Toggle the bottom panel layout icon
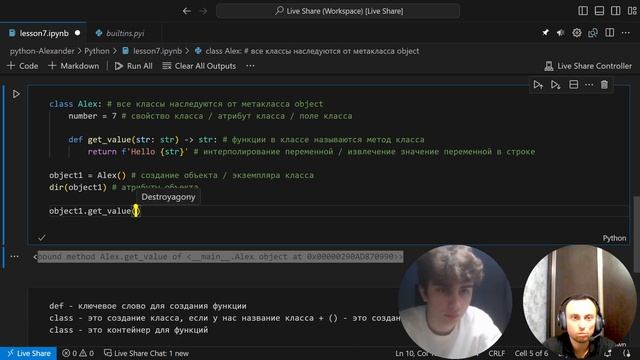Image resolution: width=640 pixels, height=360 pixels. [599, 11]
